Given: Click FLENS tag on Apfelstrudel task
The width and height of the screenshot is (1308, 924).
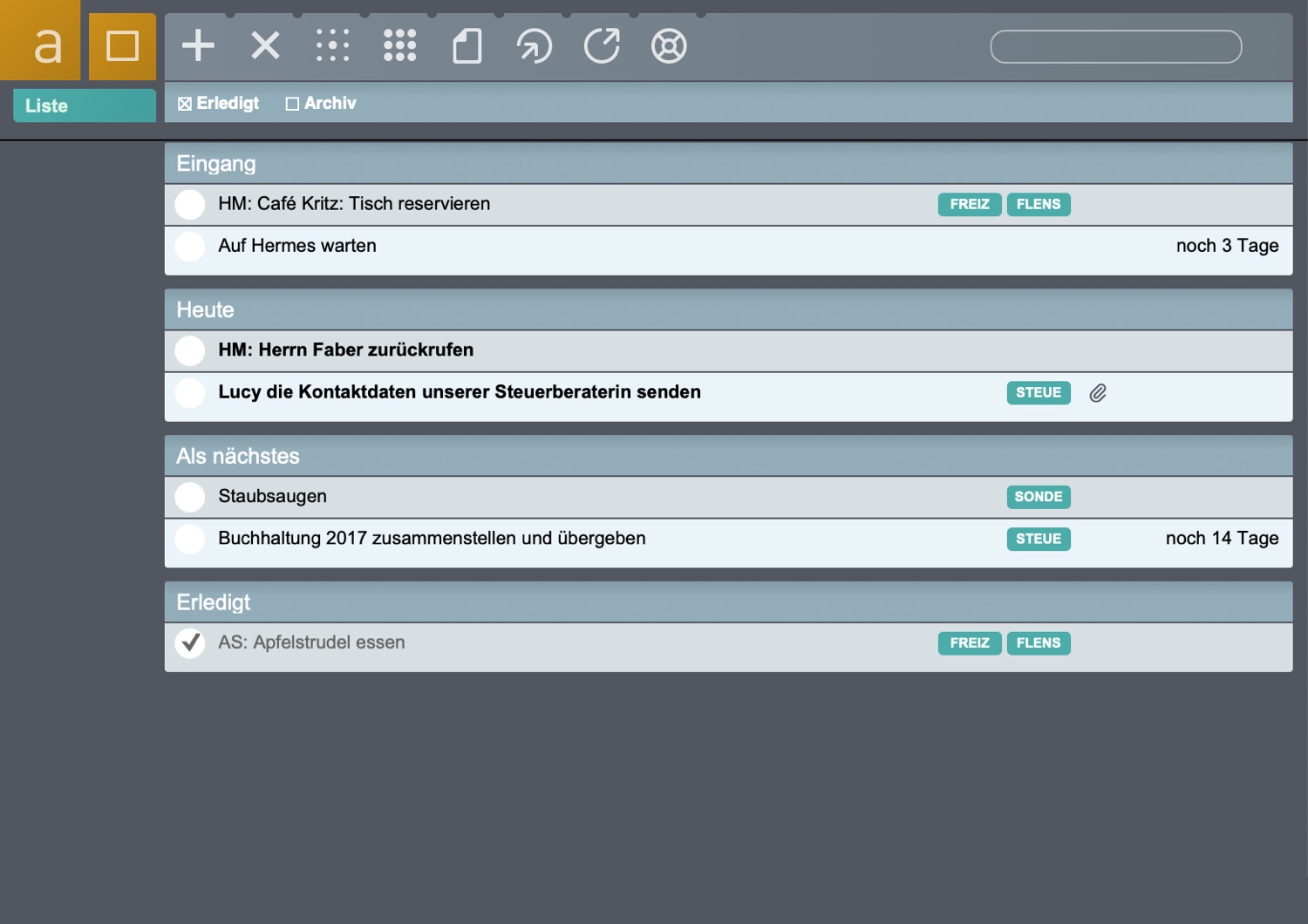Looking at the screenshot, I should [1039, 642].
